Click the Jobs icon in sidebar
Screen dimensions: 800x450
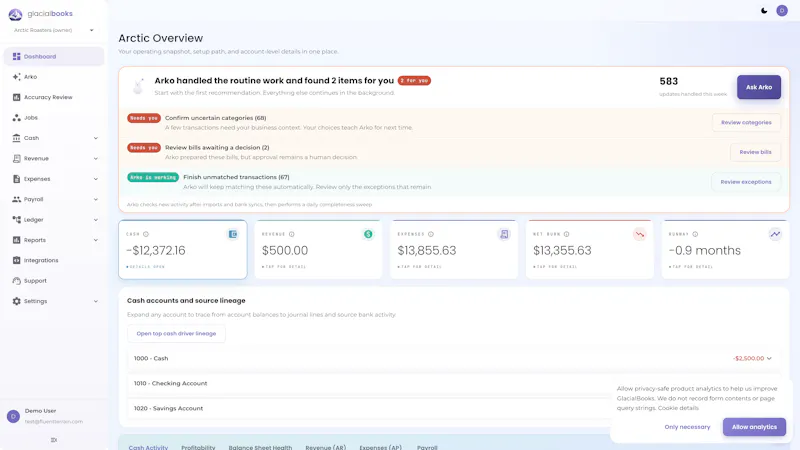pyautogui.click(x=16, y=118)
